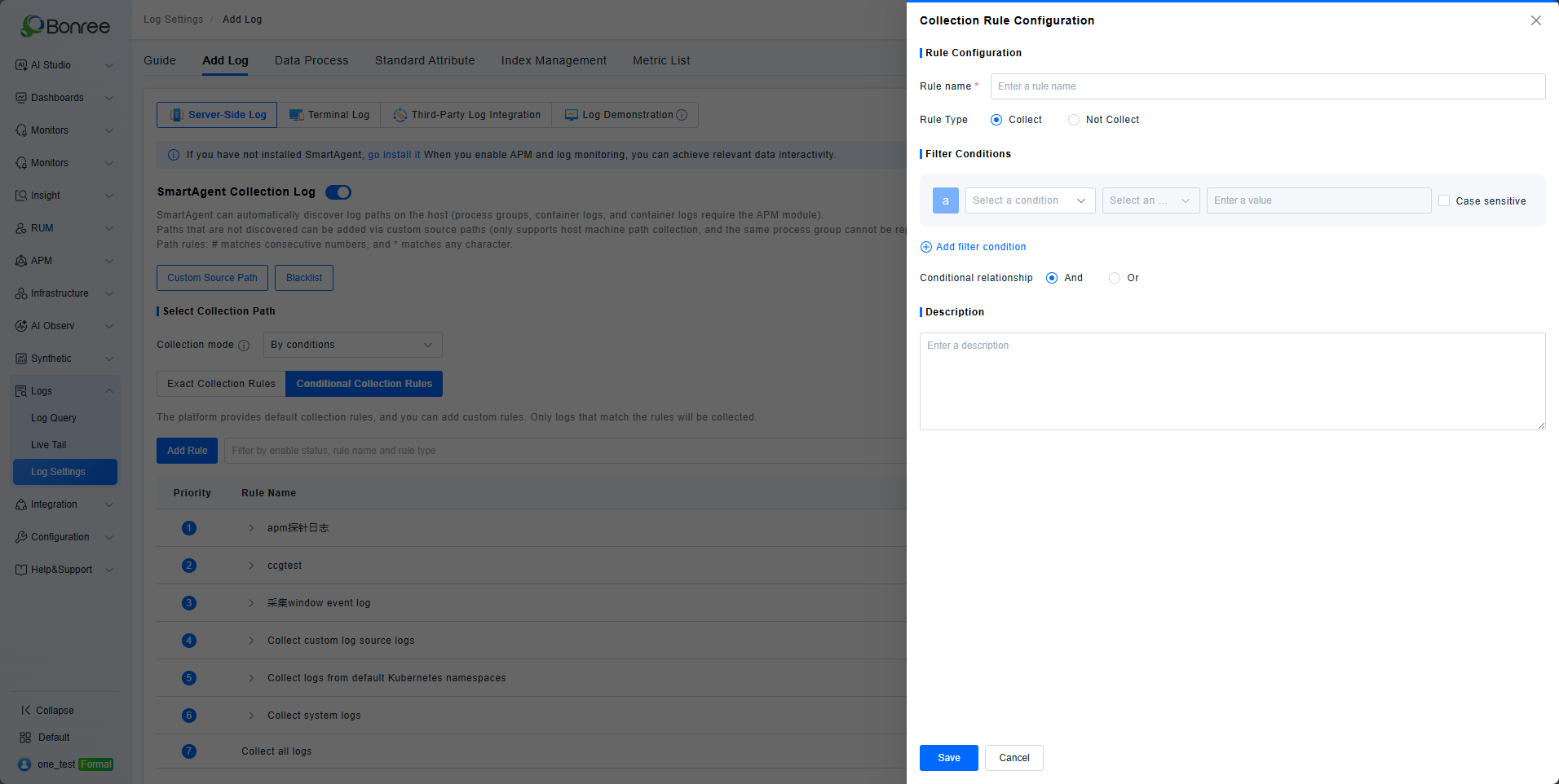Click the Infrastructure sidebar icon
This screenshot has width=1559, height=784.
click(21, 293)
